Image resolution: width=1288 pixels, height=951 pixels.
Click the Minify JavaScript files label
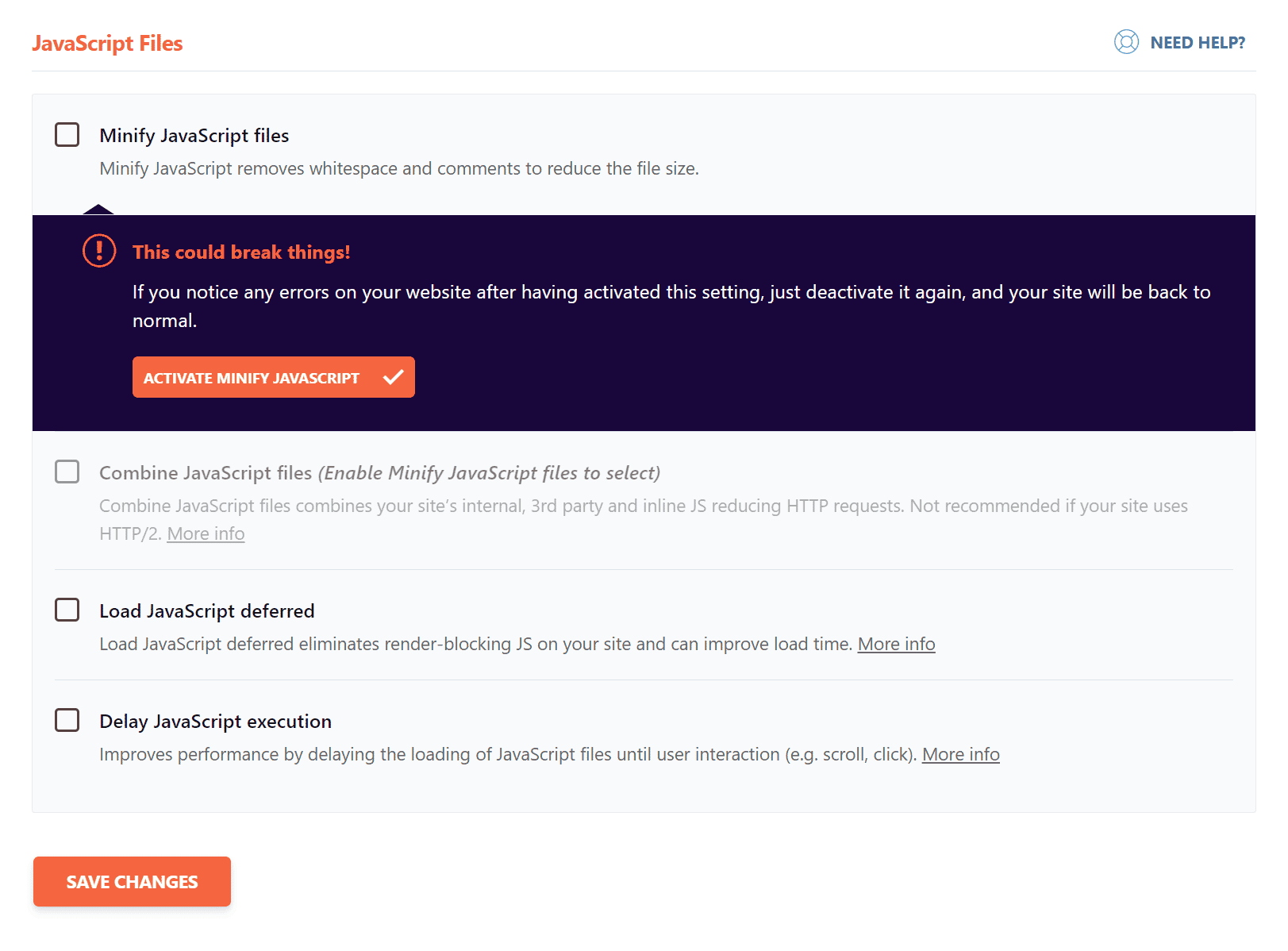(194, 136)
